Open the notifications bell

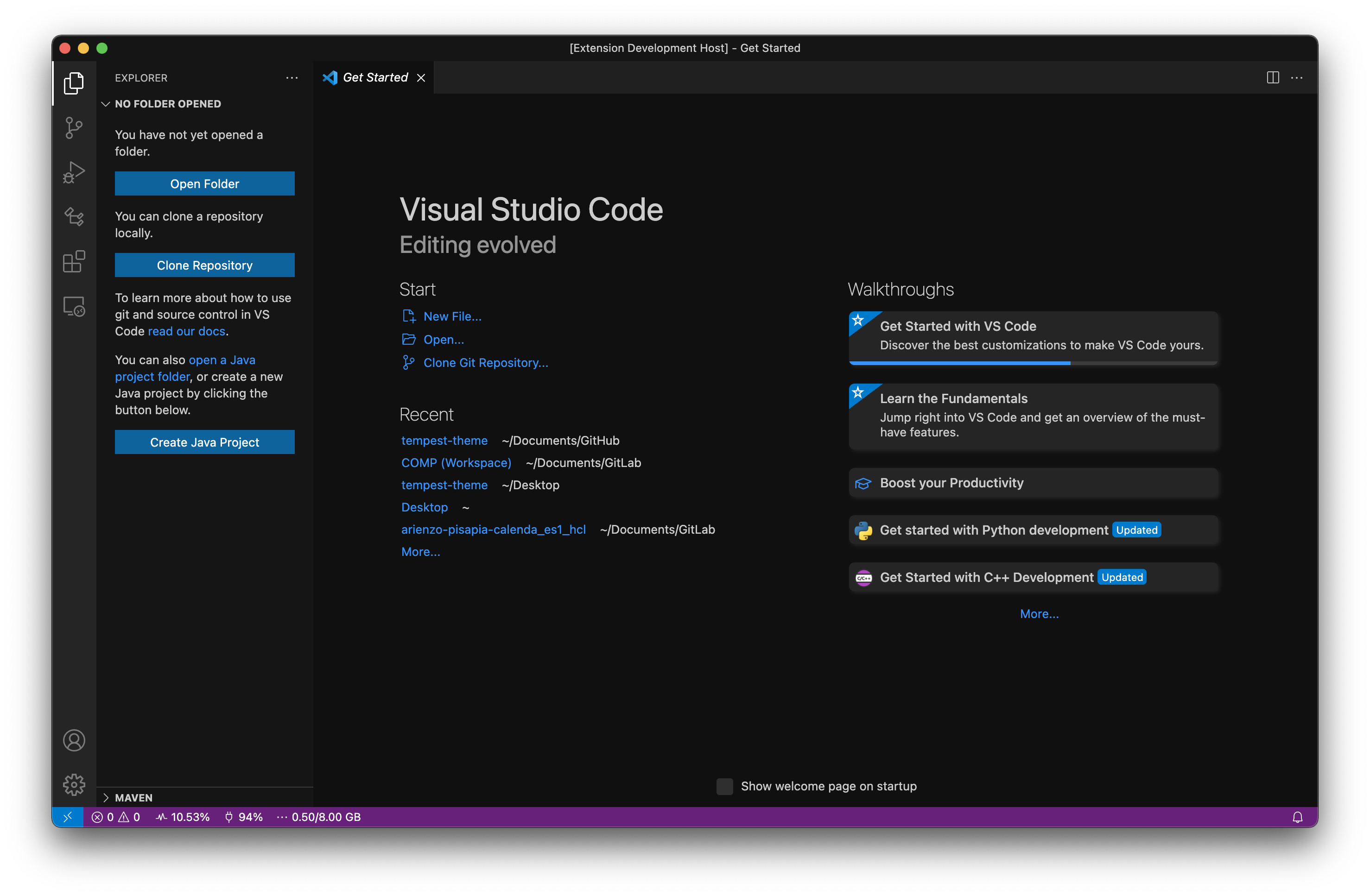1298,817
